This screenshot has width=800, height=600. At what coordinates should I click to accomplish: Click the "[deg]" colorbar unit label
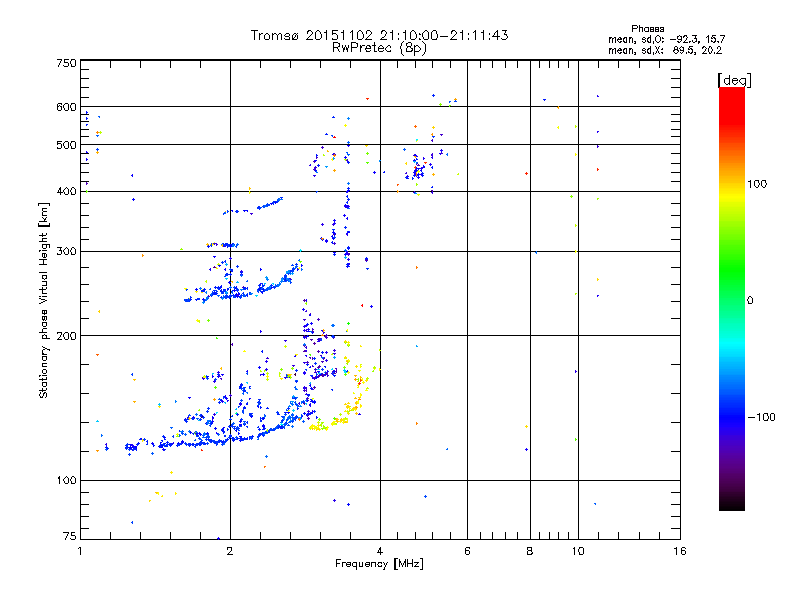click(x=734, y=80)
